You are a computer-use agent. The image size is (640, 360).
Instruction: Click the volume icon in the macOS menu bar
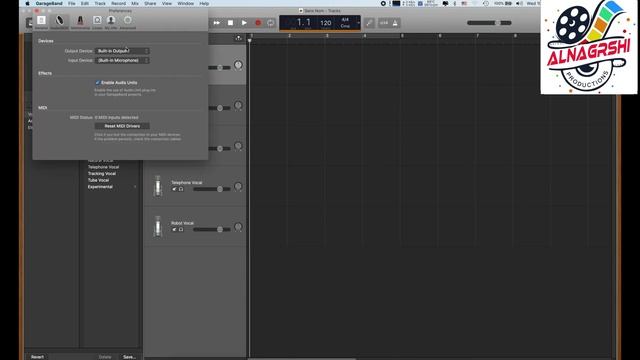[519, 3]
